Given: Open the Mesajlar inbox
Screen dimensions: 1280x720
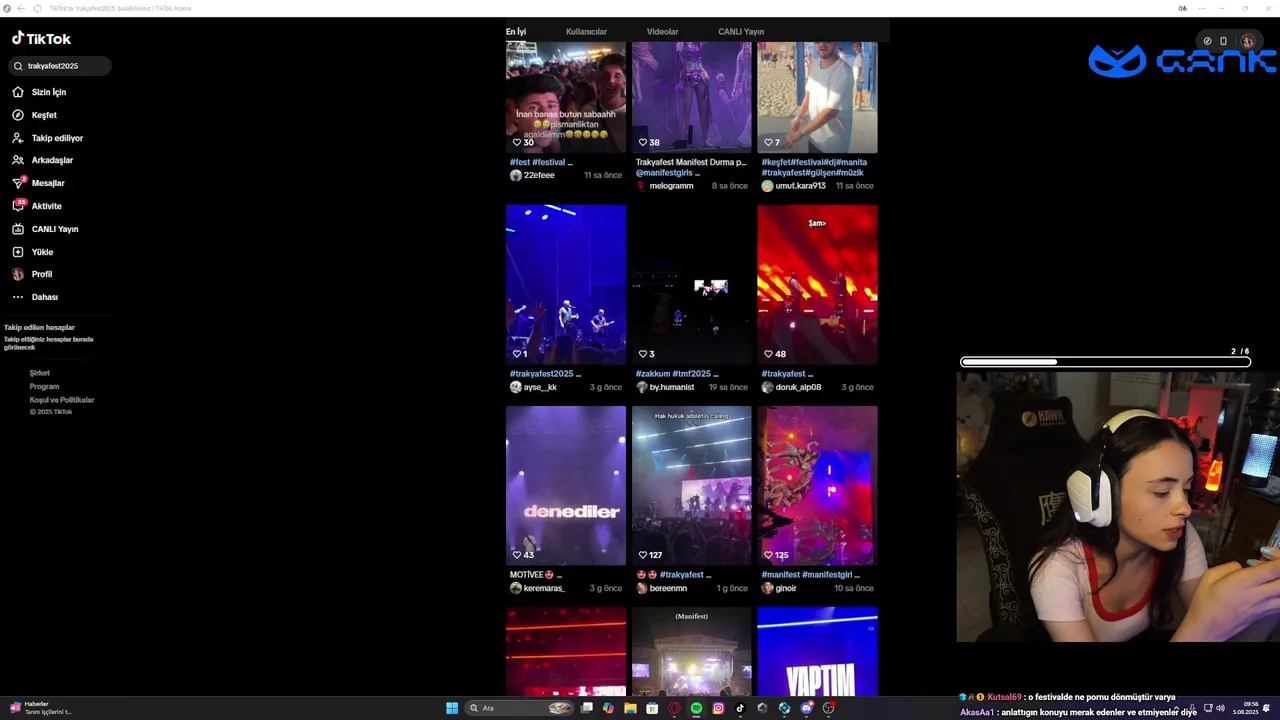Looking at the screenshot, I should [38, 183].
